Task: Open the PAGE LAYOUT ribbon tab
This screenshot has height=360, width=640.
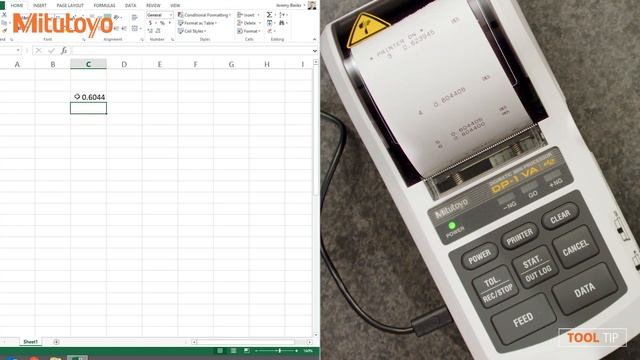Action: 70,5
